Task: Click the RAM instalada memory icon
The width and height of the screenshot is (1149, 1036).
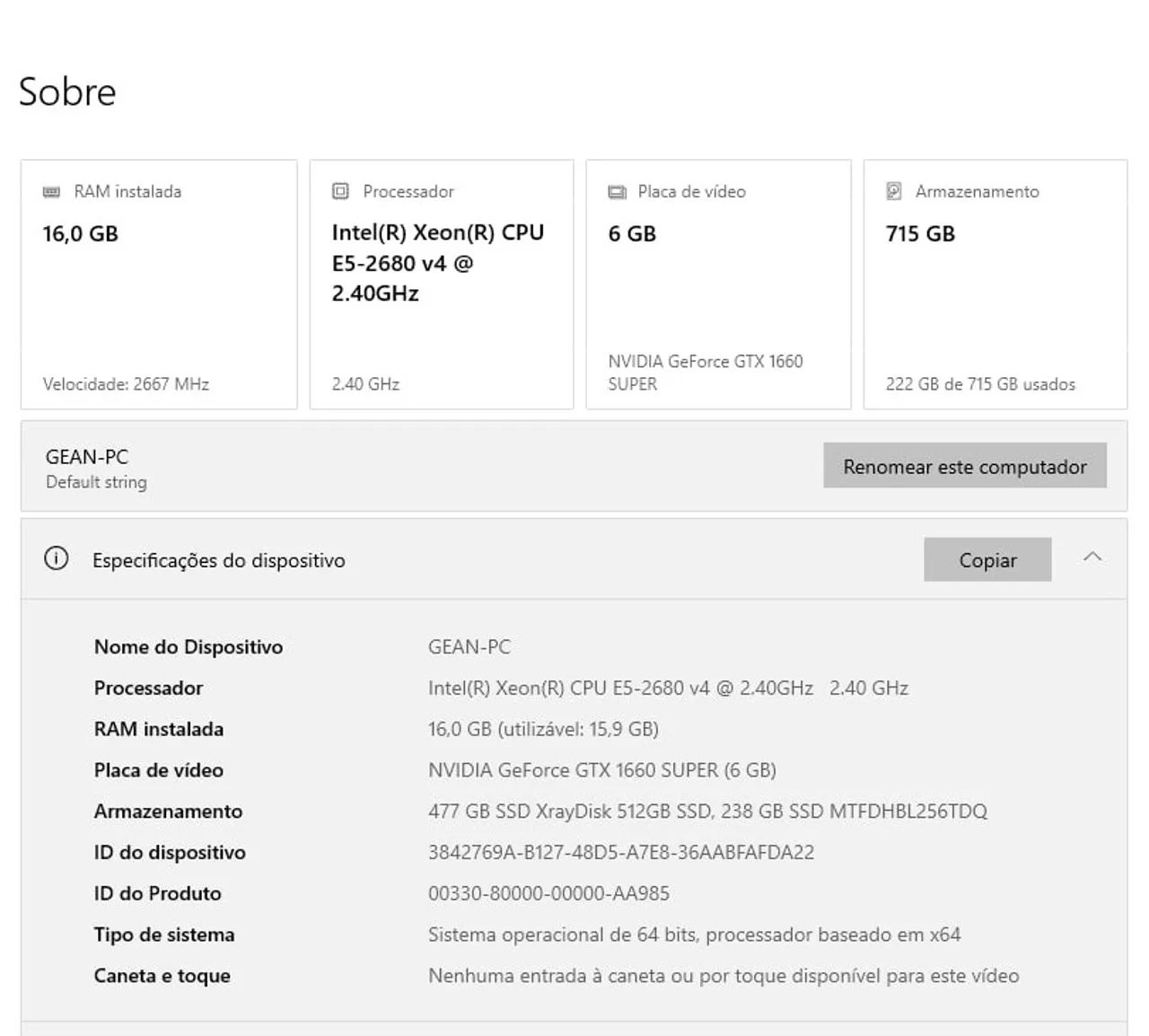Action: [x=52, y=192]
